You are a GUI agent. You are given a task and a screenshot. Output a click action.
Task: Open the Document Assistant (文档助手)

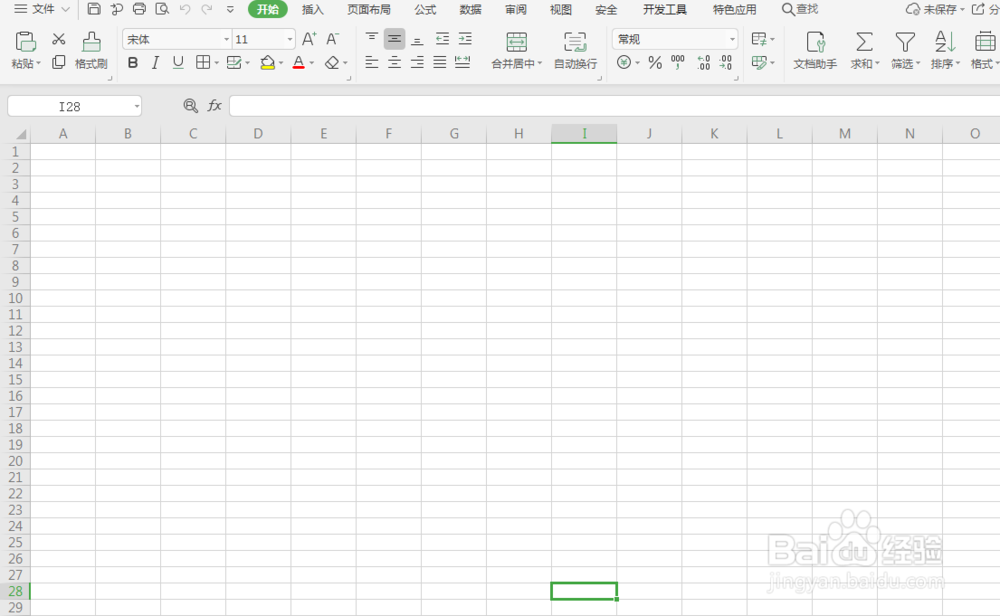click(815, 50)
